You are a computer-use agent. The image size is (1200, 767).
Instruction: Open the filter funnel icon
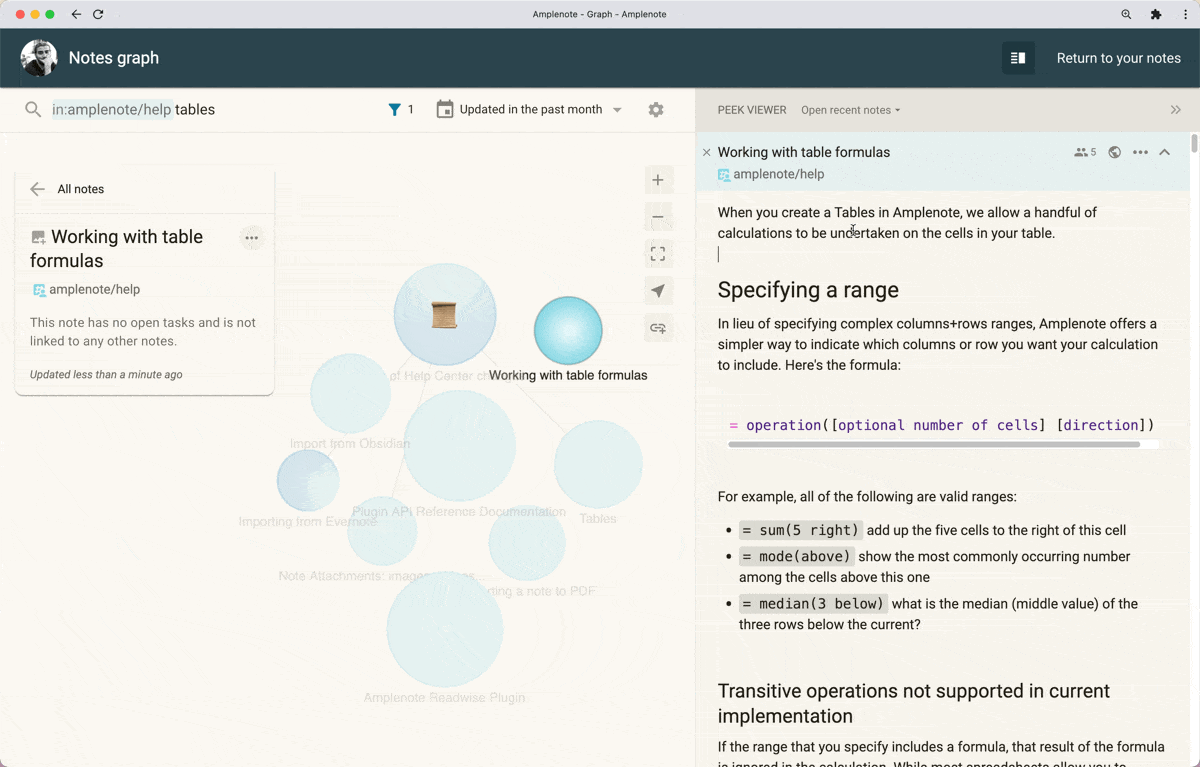[x=395, y=110]
